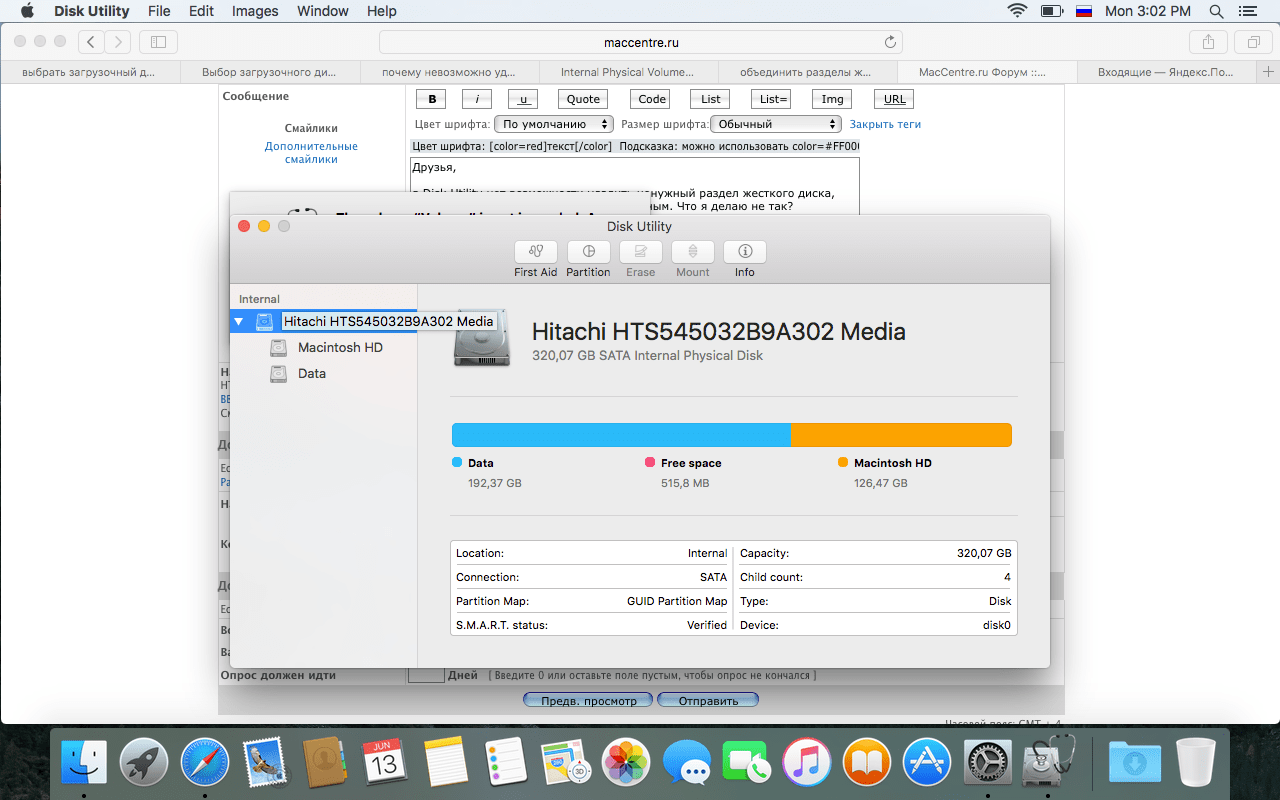Open the Apple menu
Image resolution: width=1280 pixels, height=800 pixels.
[x=27, y=11]
